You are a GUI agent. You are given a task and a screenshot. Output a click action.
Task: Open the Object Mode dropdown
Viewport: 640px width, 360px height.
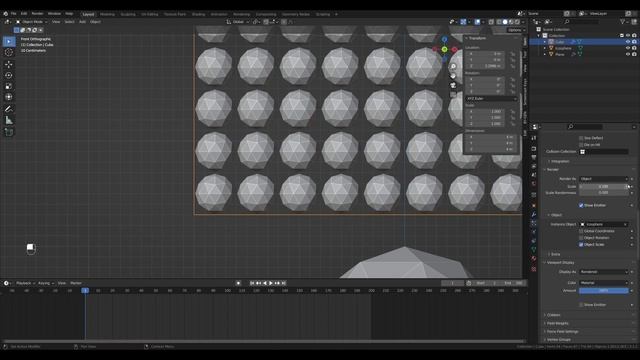coord(32,22)
